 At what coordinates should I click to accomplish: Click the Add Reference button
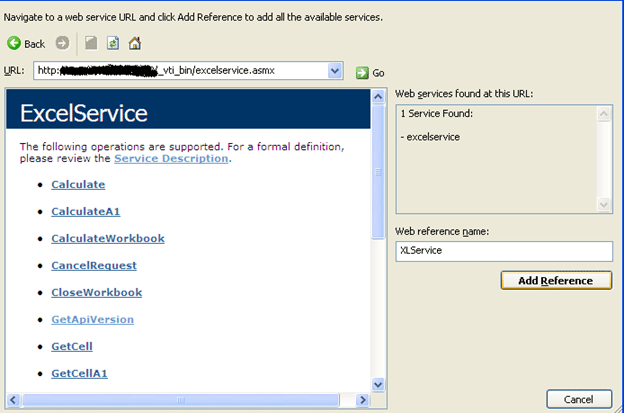click(555, 280)
